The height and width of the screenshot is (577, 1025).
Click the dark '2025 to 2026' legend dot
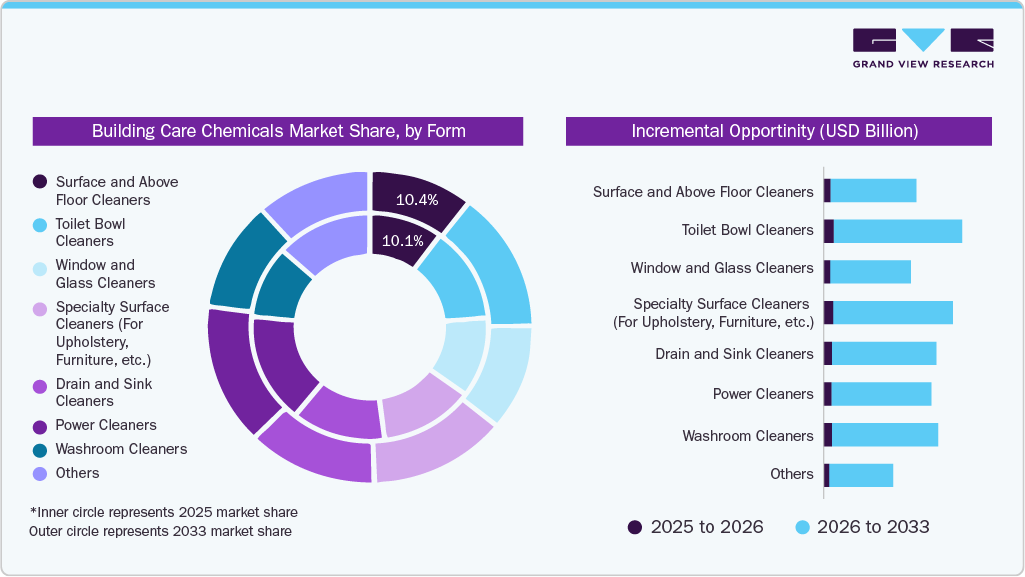coord(635,527)
